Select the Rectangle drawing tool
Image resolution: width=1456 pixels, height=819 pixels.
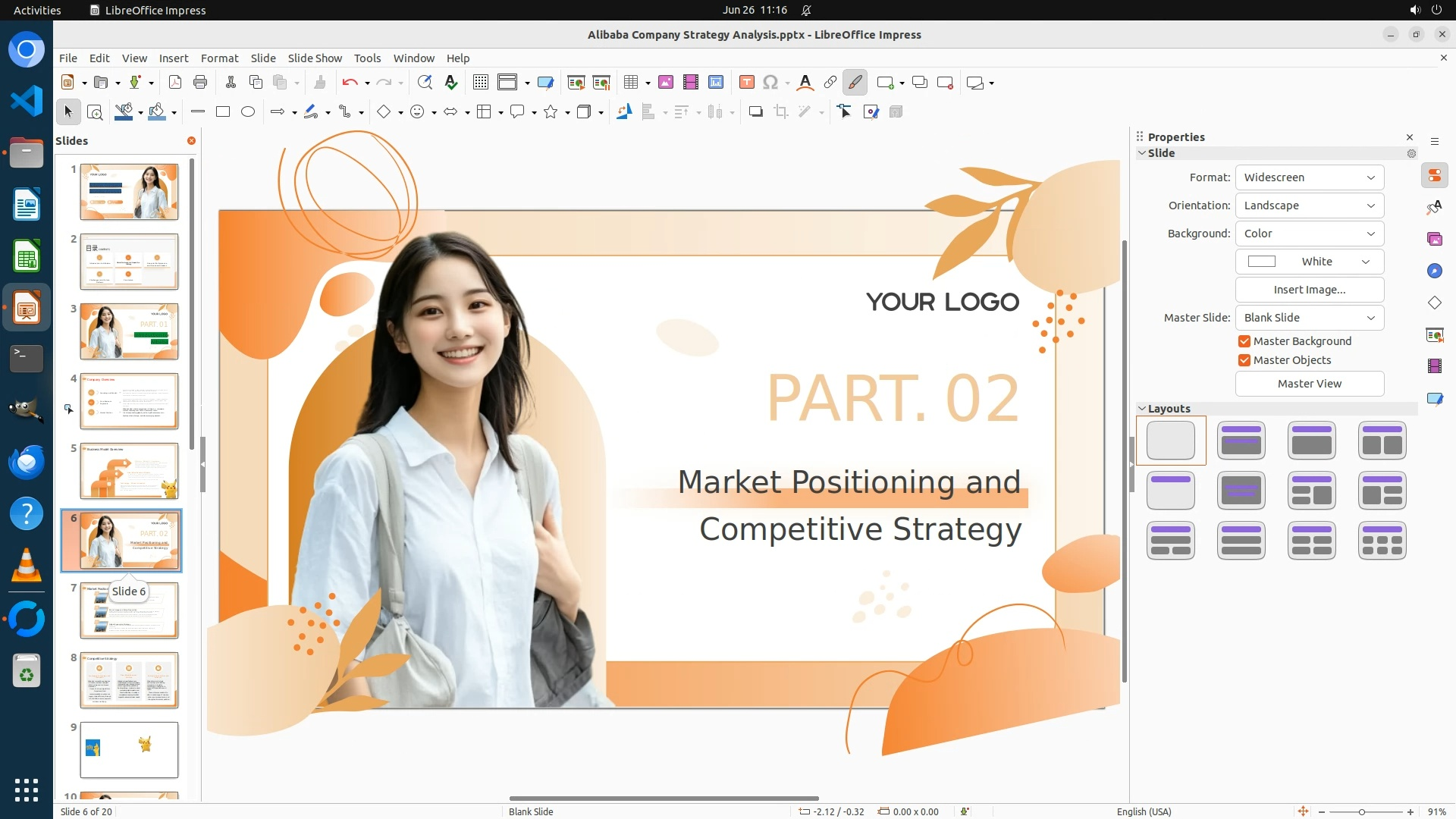223,112
